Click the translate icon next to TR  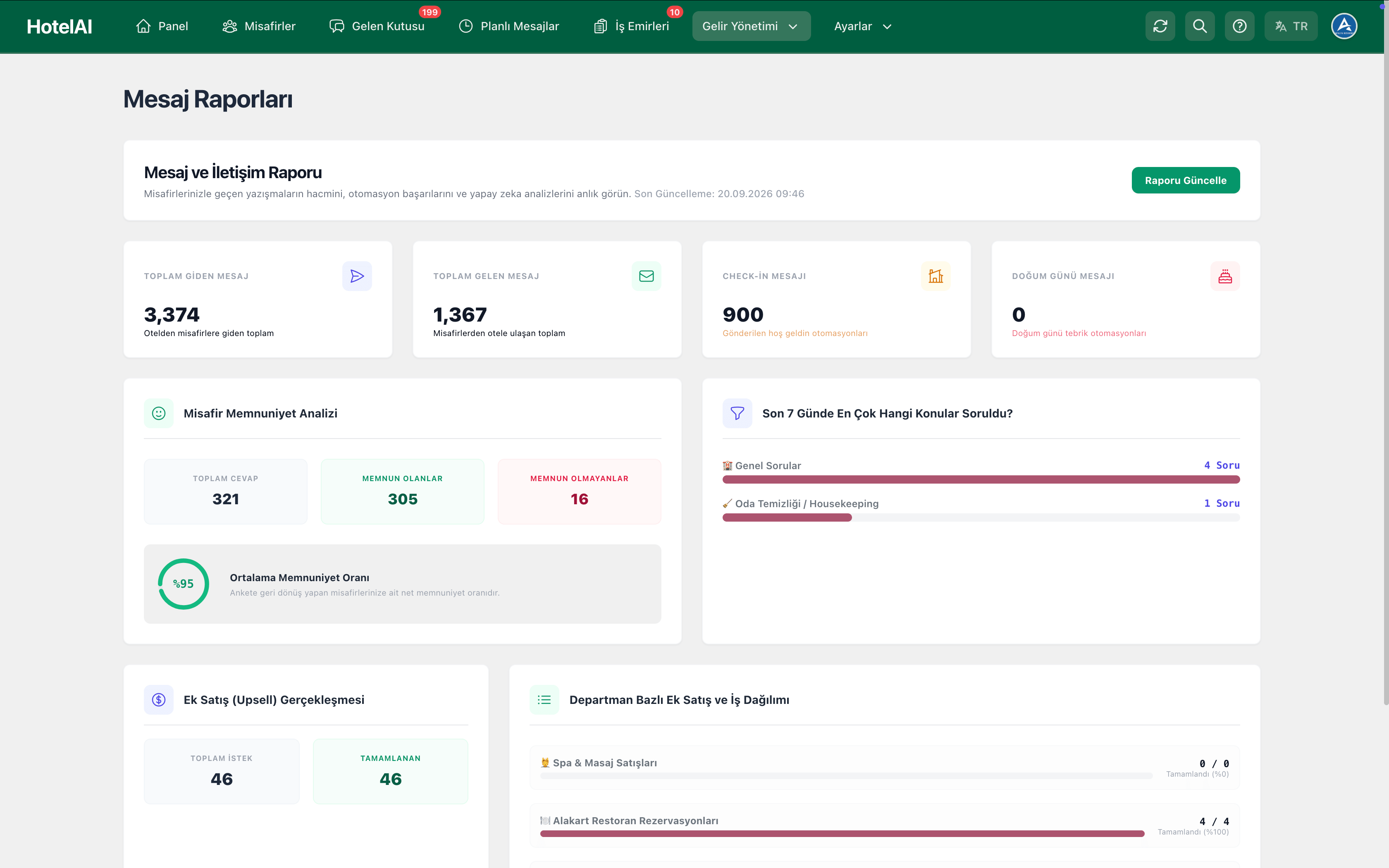(x=1280, y=26)
